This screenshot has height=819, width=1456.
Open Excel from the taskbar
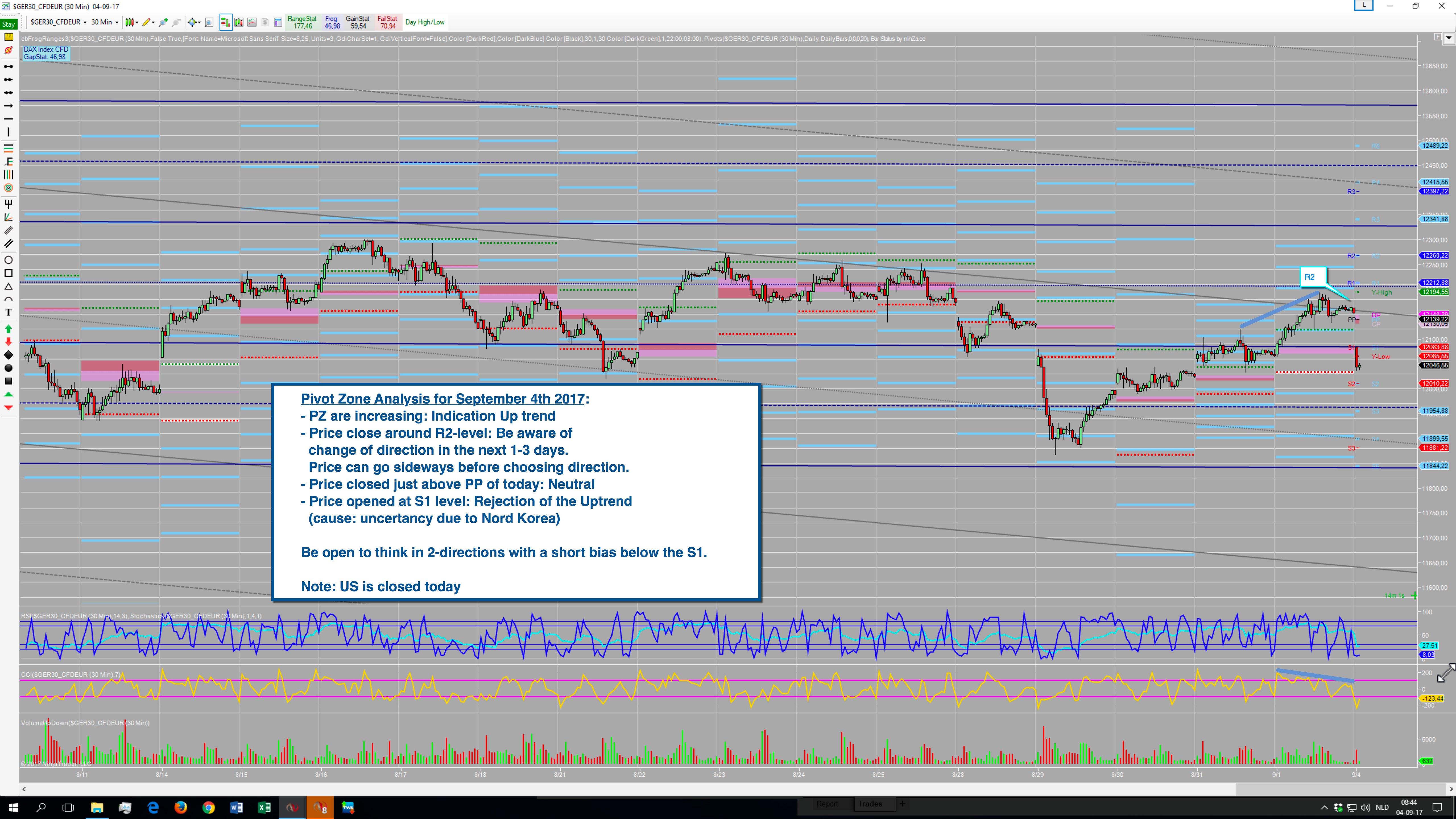[264, 807]
